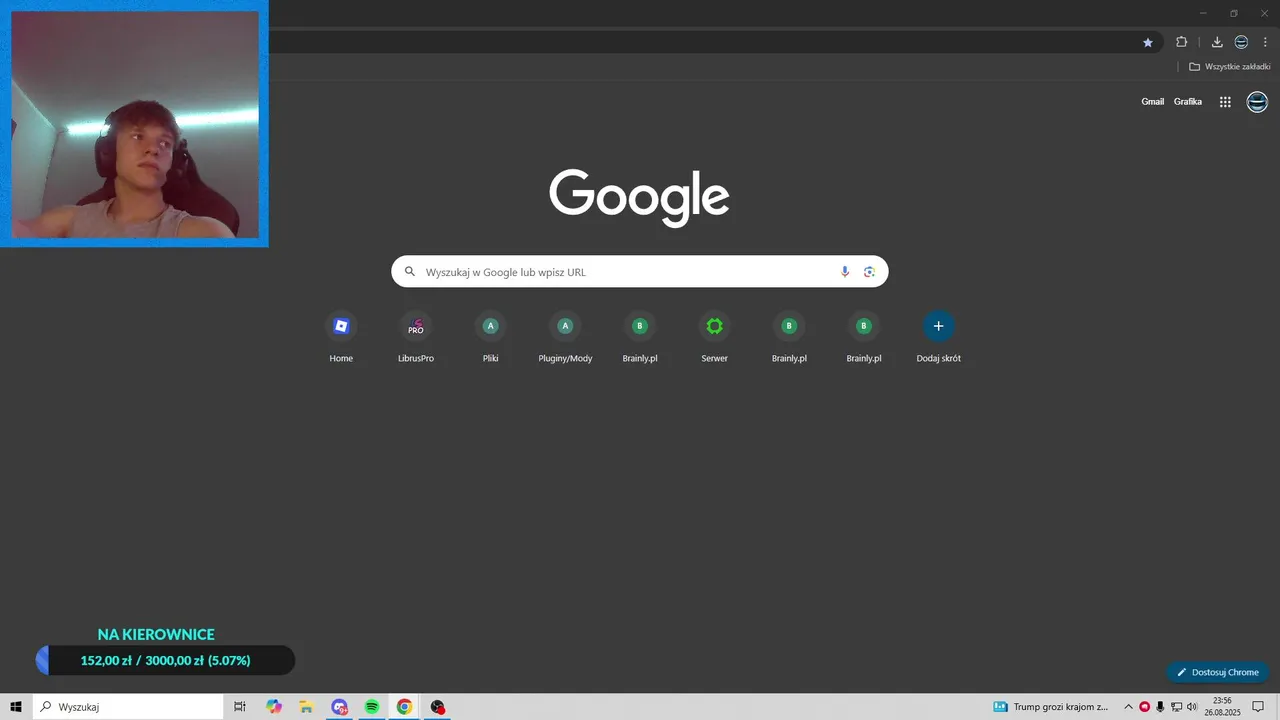Open the LibrusPro shortcut
This screenshot has width=1280, height=720.
416,338
